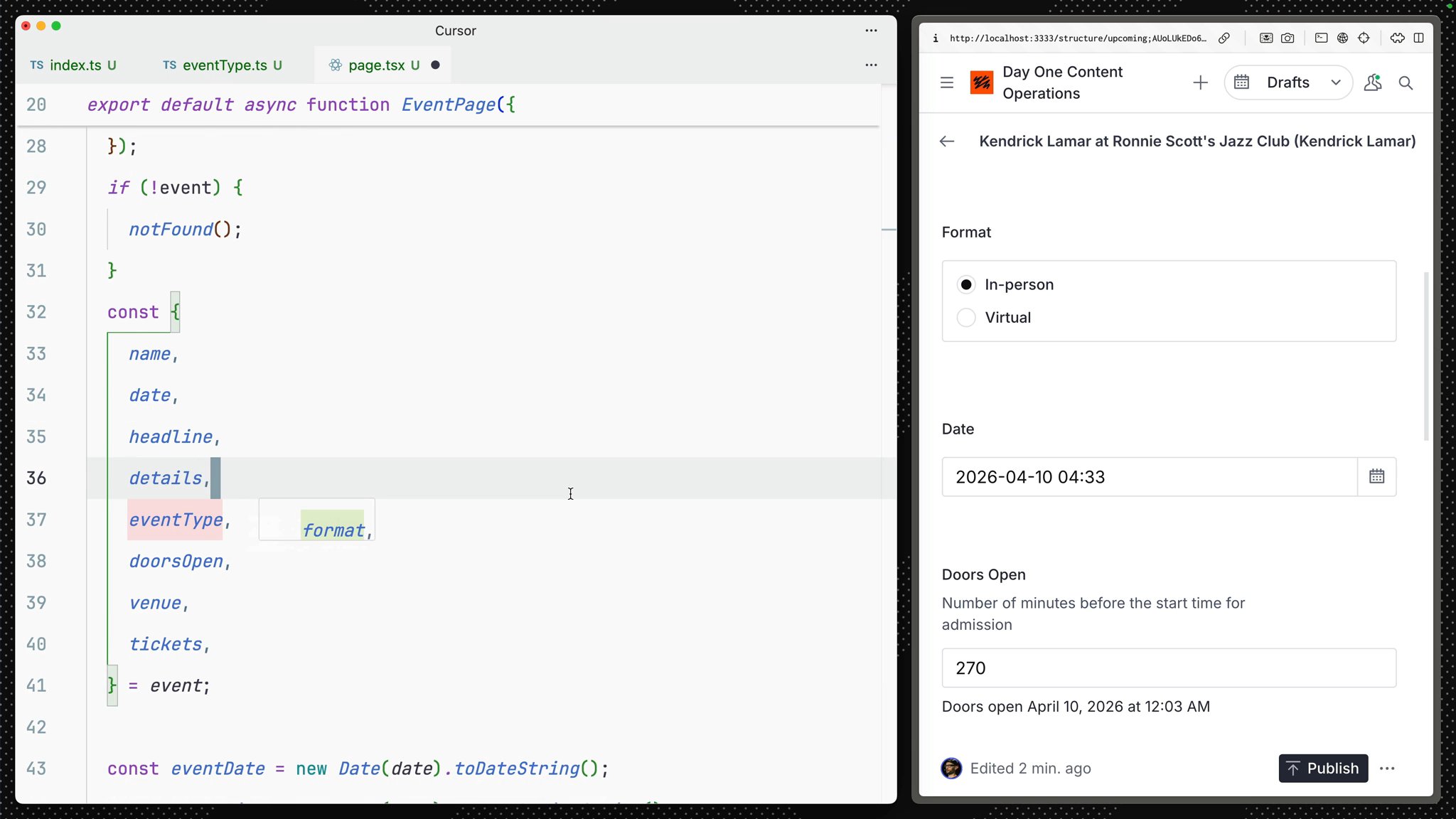
Task: Open the more options next to Publish
Action: coord(1387,769)
